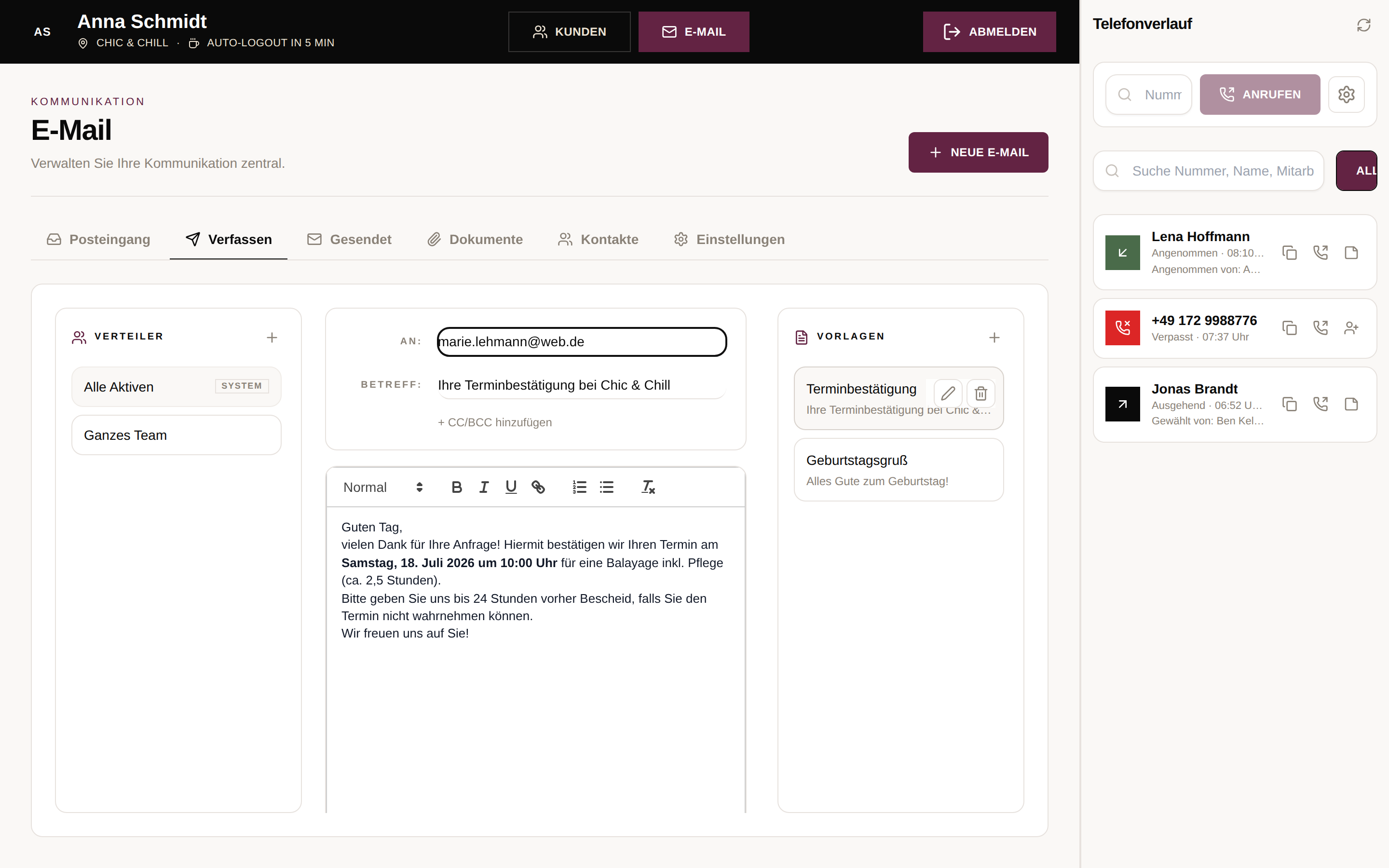Open phone settings gear next to Anrufen
Viewport: 1389px width, 868px height.
(x=1346, y=94)
